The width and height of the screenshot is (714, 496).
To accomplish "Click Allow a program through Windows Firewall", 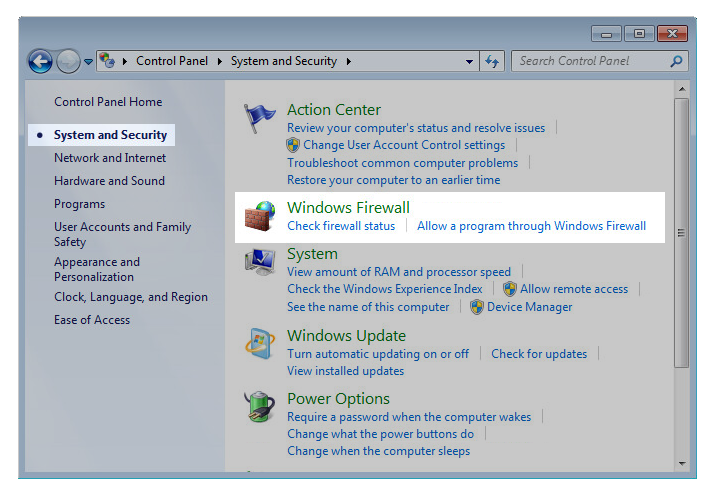I will pos(531,226).
